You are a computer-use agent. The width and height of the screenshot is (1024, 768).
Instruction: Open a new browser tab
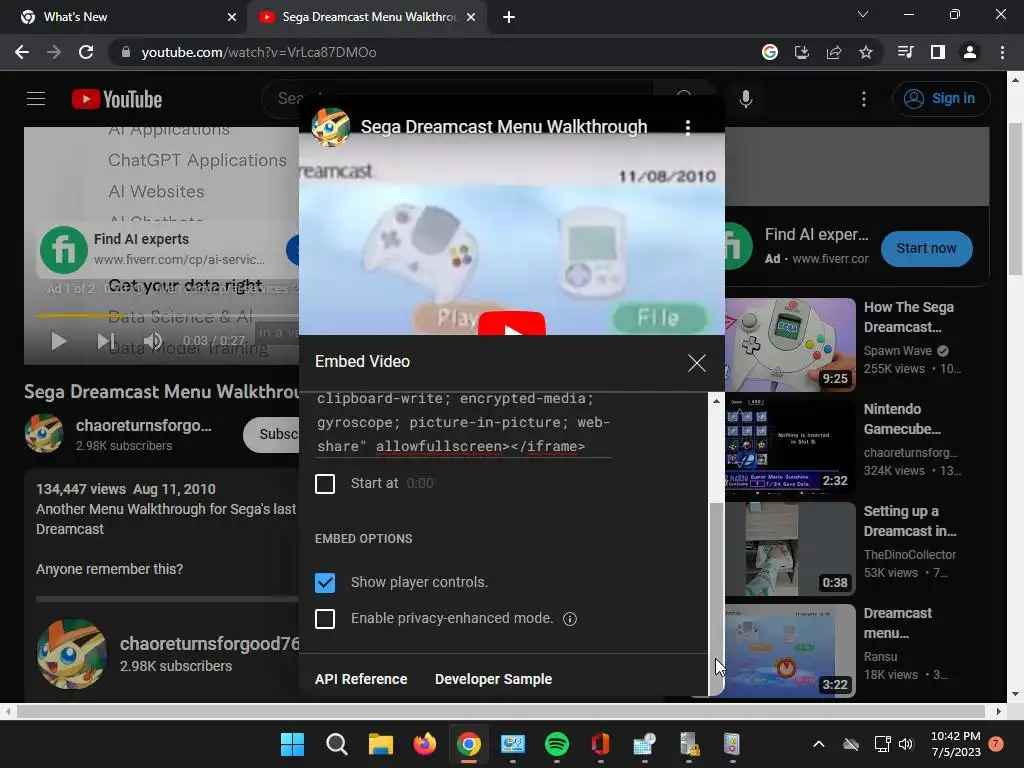[x=509, y=18]
